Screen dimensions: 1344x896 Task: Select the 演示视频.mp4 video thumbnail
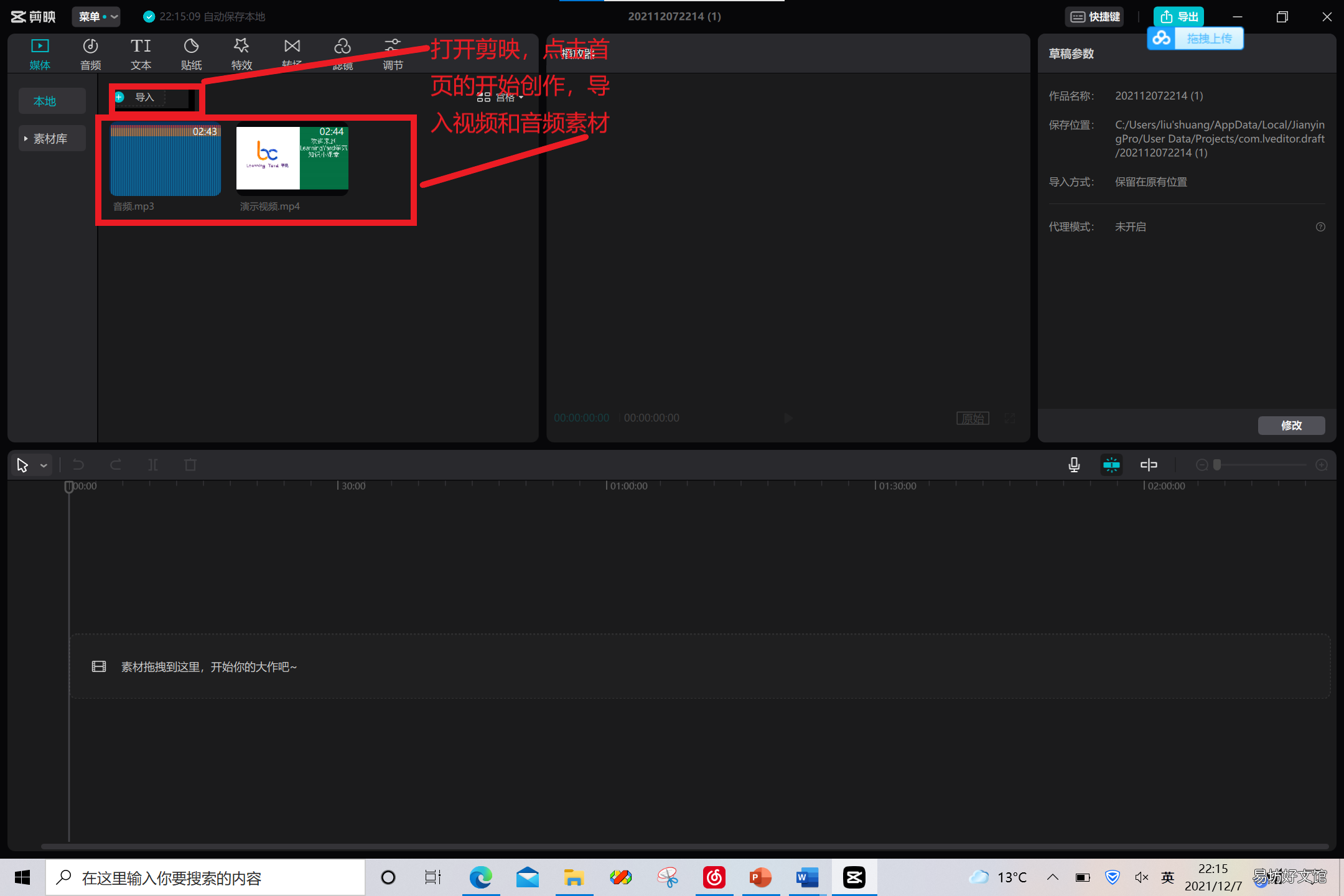292,161
